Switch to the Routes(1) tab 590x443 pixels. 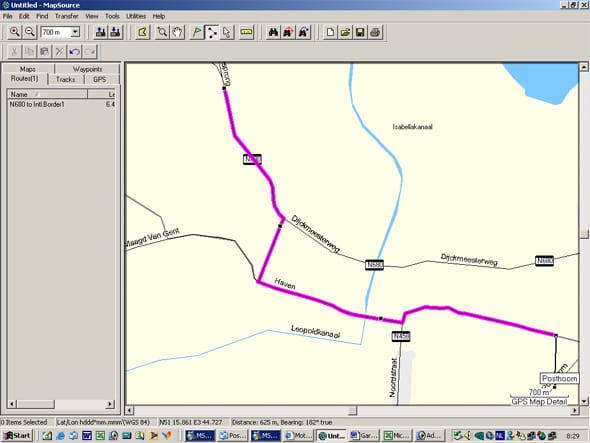pos(24,79)
